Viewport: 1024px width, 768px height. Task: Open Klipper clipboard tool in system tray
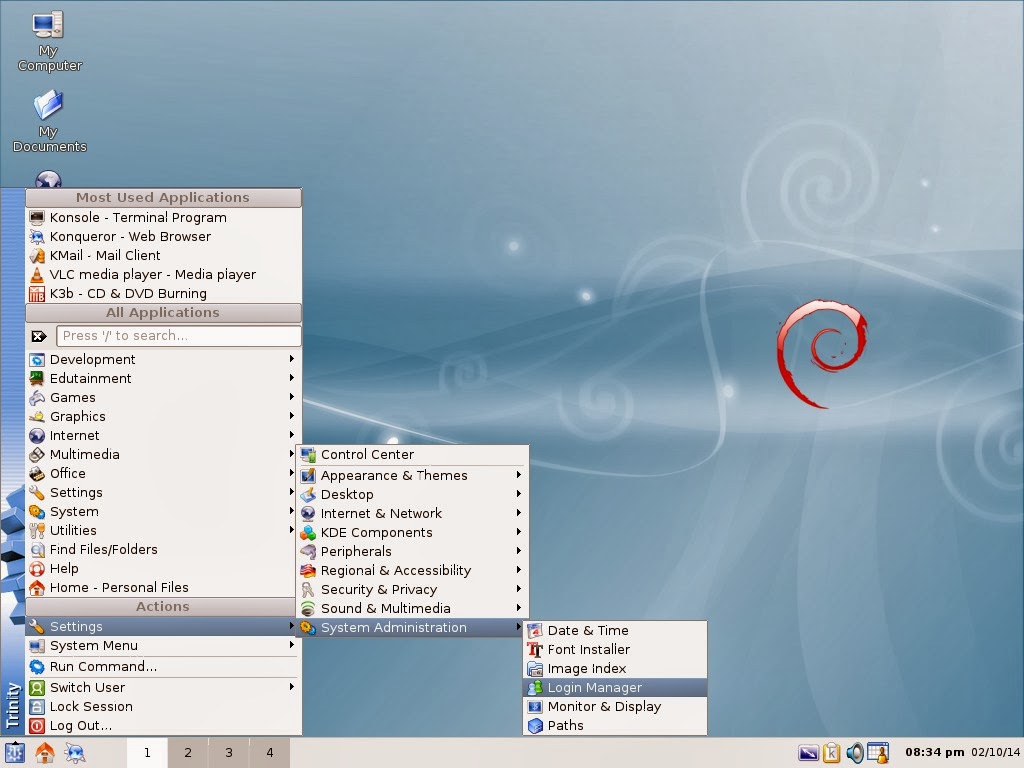pos(831,752)
